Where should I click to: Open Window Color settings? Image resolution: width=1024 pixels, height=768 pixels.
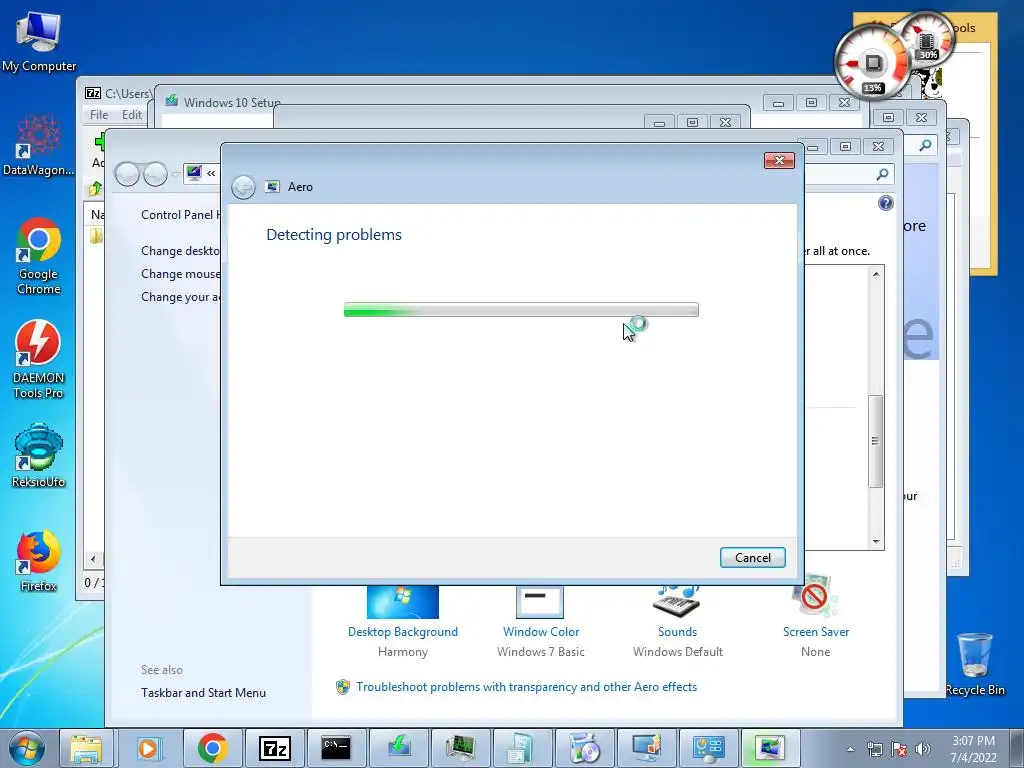[x=541, y=632]
